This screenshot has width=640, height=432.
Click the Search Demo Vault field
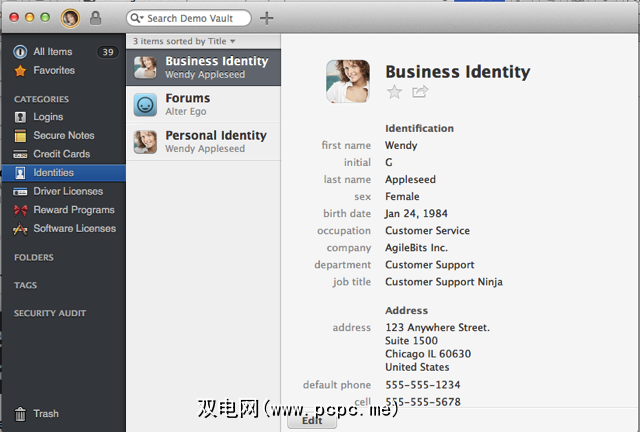pyautogui.click(x=195, y=18)
